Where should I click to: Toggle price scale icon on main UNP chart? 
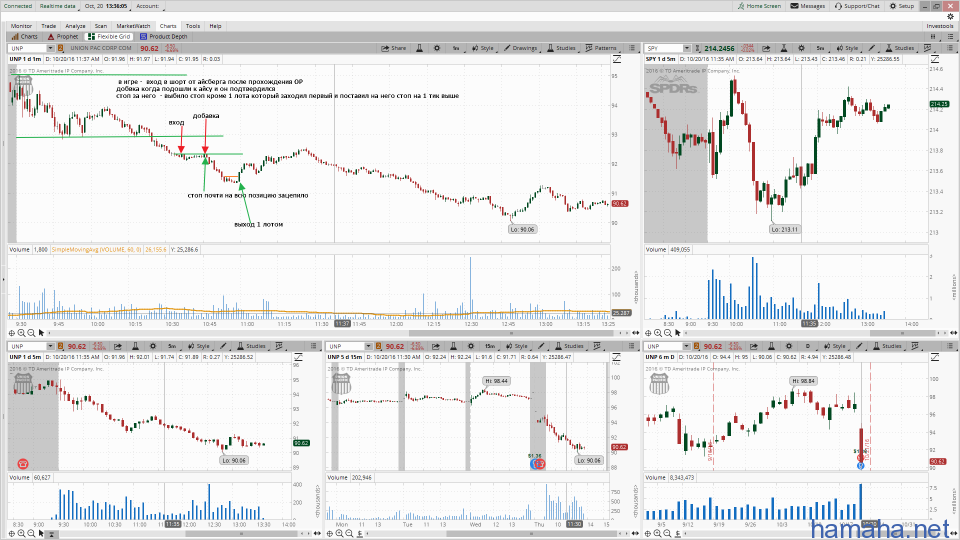tap(617, 59)
